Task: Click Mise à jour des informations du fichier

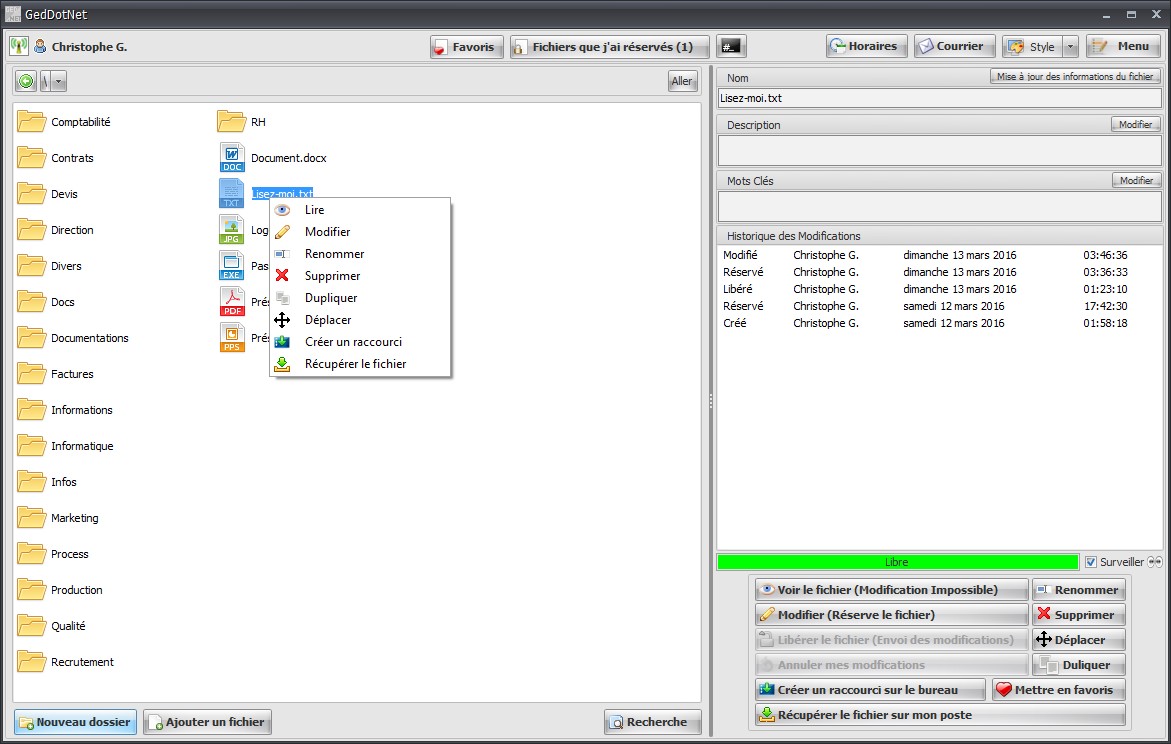Action: 1075,76
